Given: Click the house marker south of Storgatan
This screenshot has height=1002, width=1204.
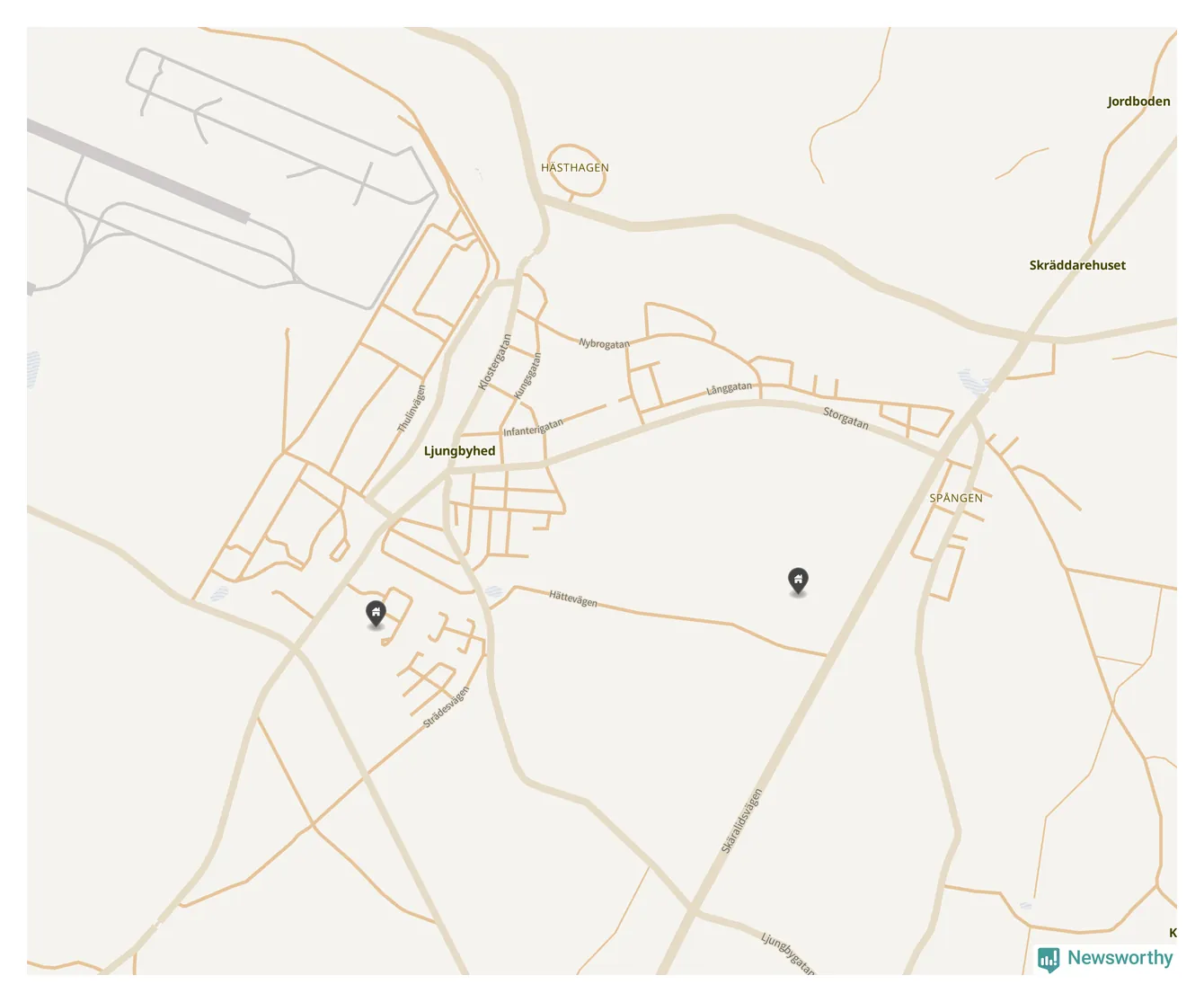Looking at the screenshot, I should click(x=798, y=581).
